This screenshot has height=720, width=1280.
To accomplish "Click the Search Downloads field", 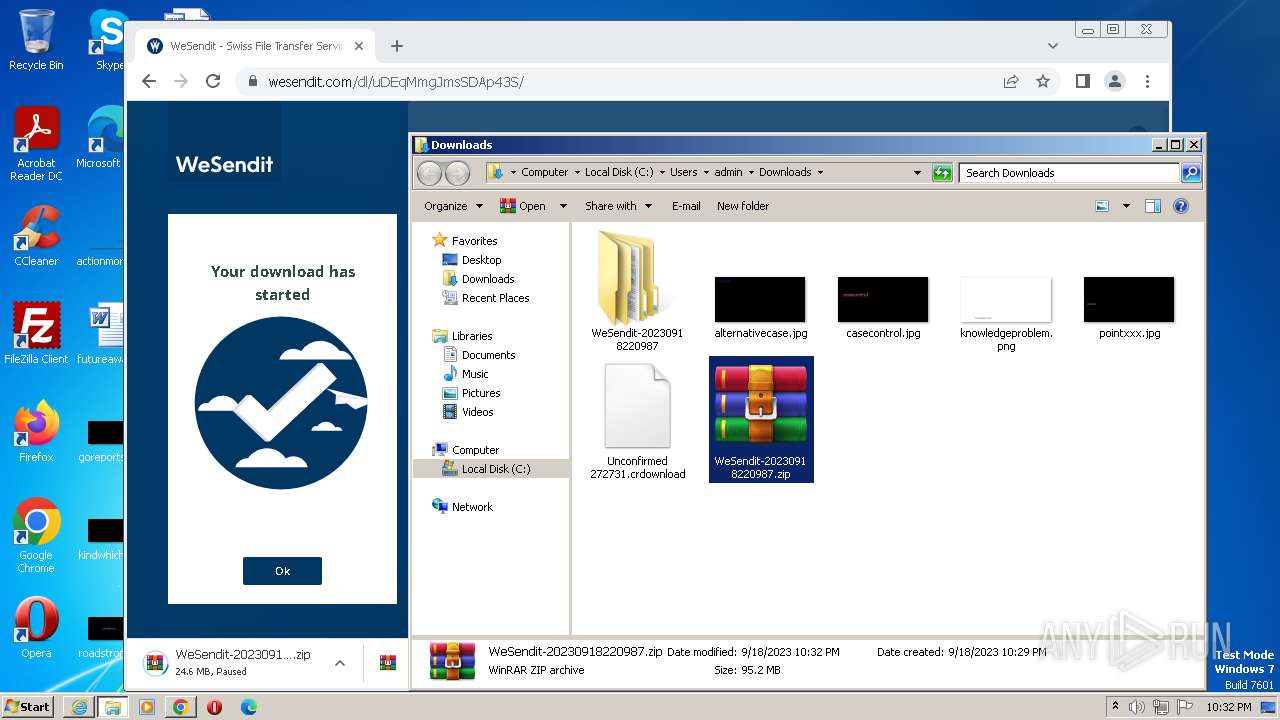I will tap(1068, 172).
